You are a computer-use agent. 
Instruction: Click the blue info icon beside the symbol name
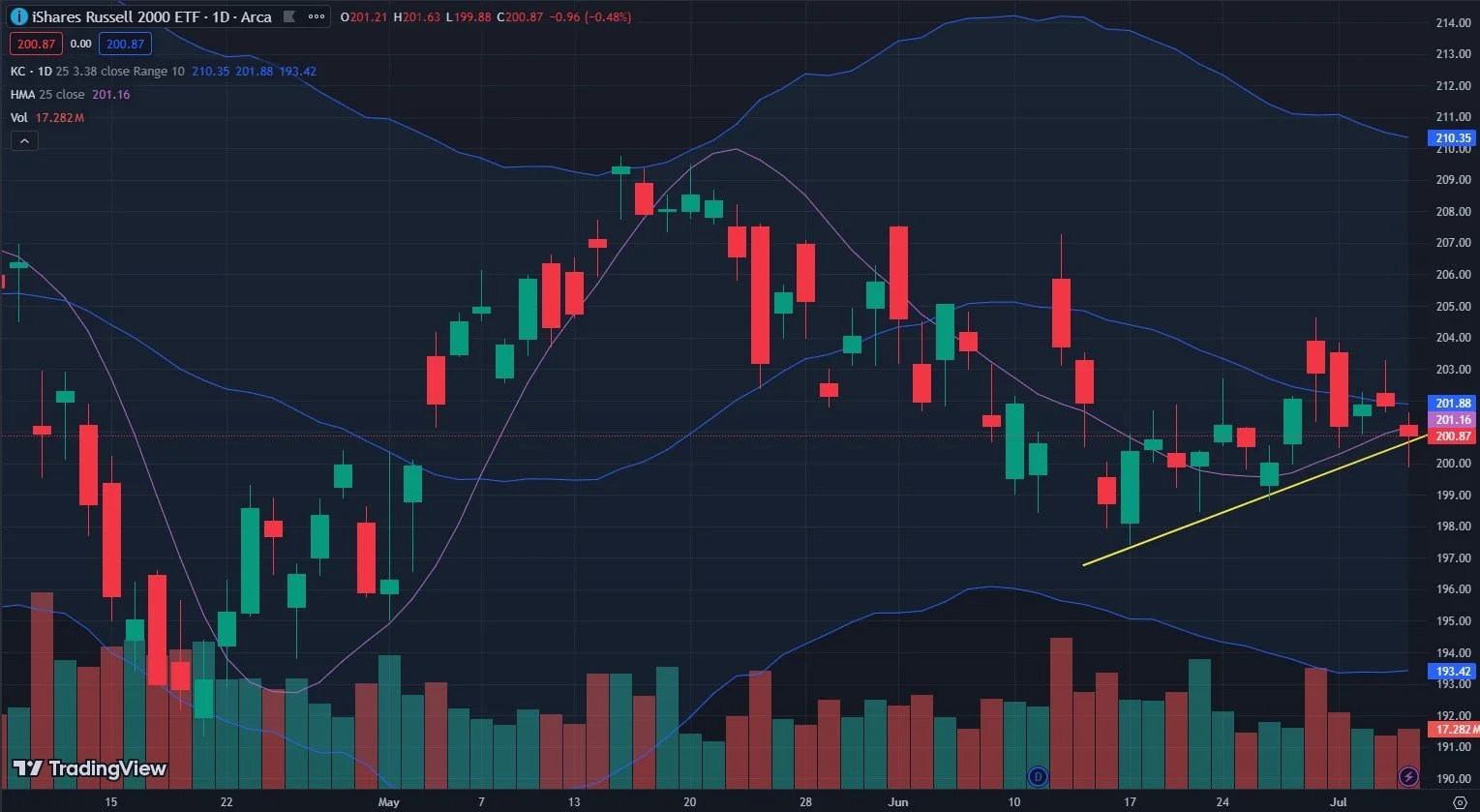click(x=18, y=17)
